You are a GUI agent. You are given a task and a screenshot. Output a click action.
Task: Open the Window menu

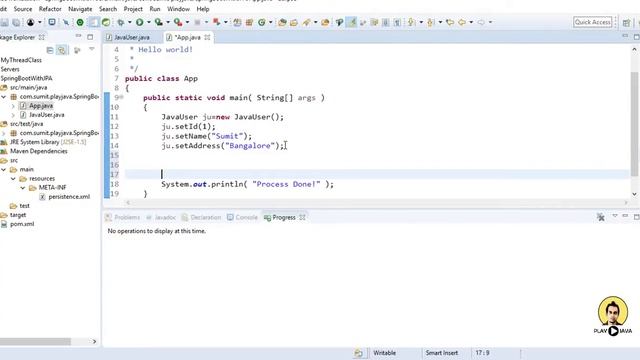[178, 9]
